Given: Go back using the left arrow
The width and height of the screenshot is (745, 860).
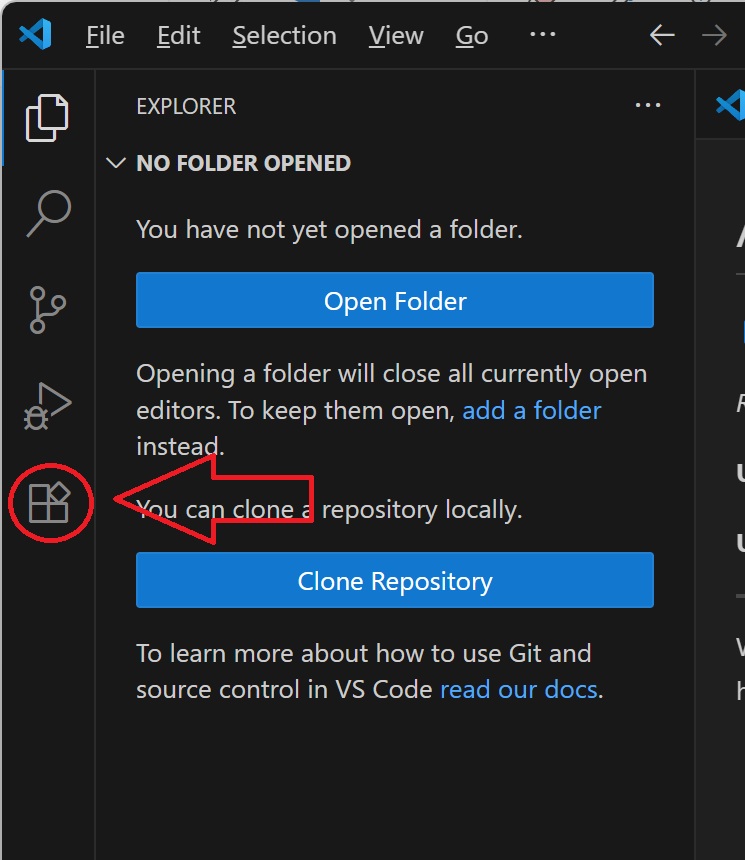Looking at the screenshot, I should click(662, 35).
